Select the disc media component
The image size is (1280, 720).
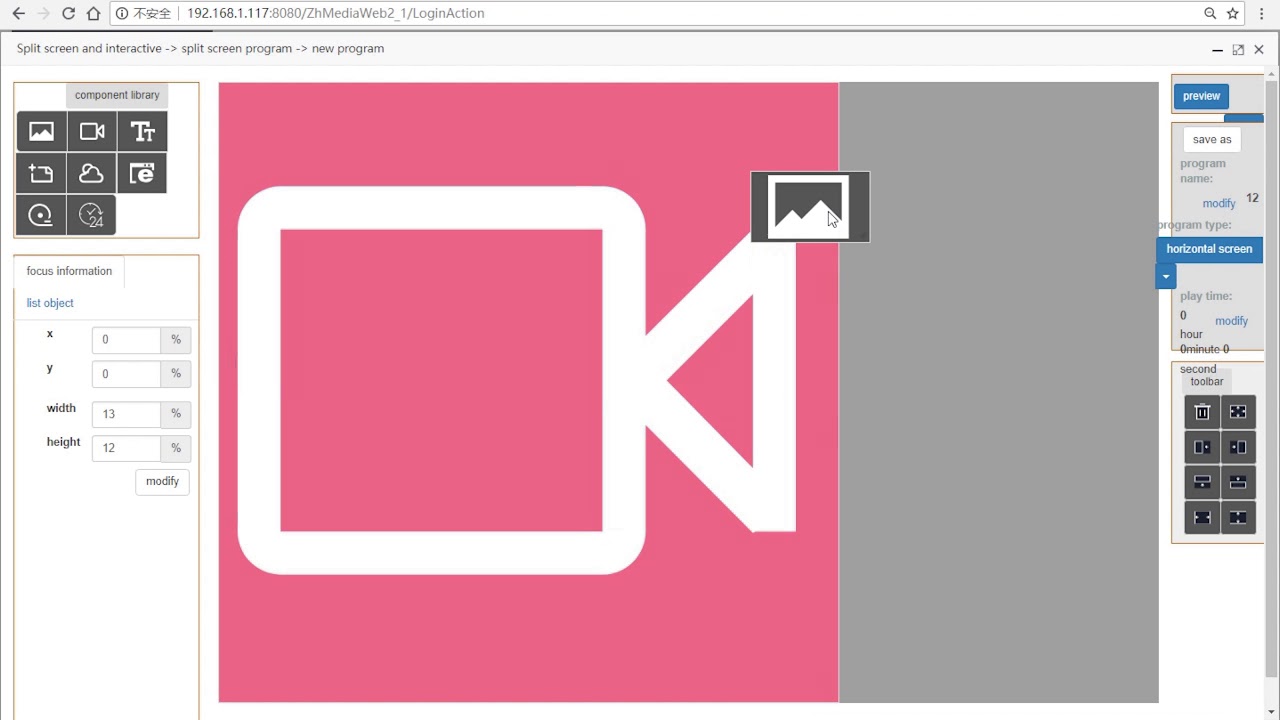[x=42, y=215]
